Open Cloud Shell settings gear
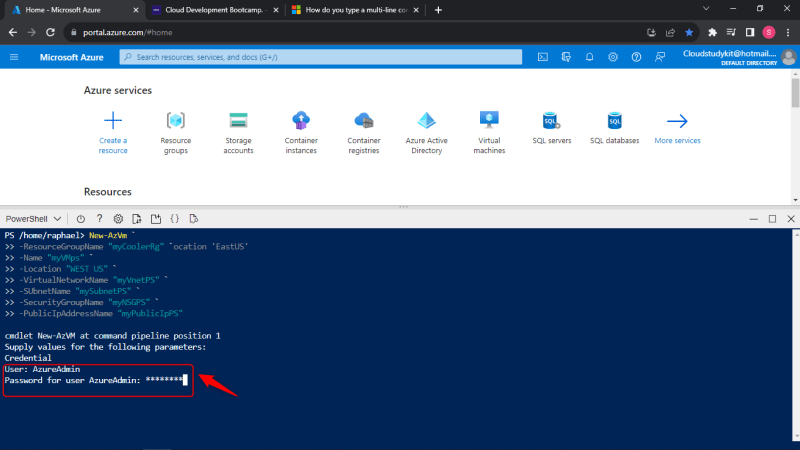This screenshot has height=450, width=800. click(x=118, y=219)
